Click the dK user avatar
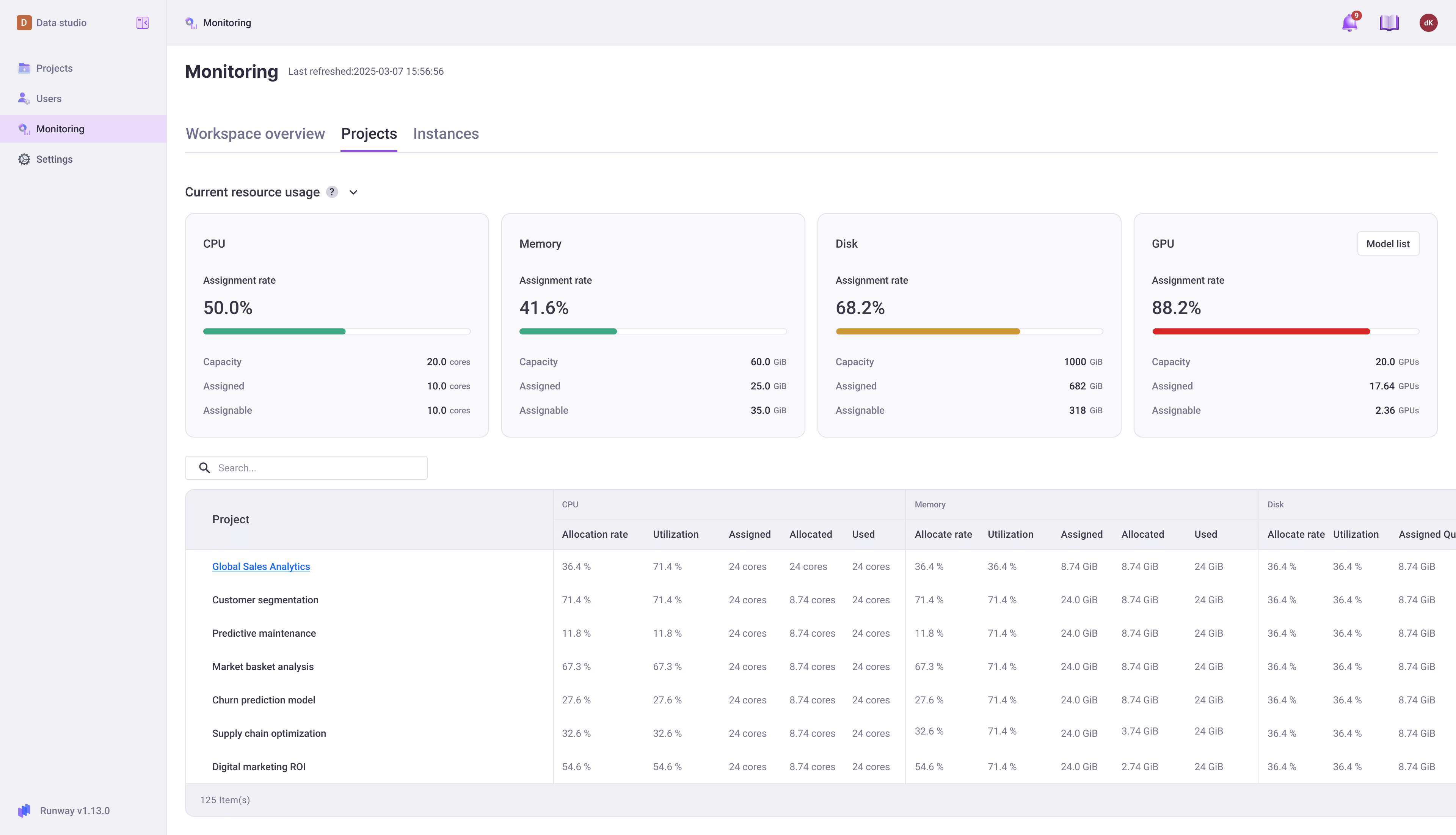This screenshot has width=1456, height=835. (1428, 23)
